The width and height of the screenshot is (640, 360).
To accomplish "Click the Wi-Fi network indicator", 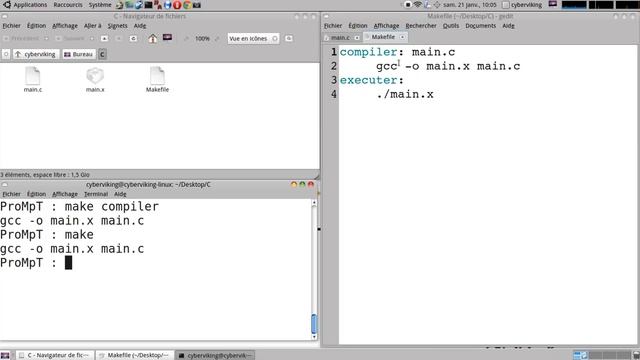I will pyautogui.click(x=418, y=5).
